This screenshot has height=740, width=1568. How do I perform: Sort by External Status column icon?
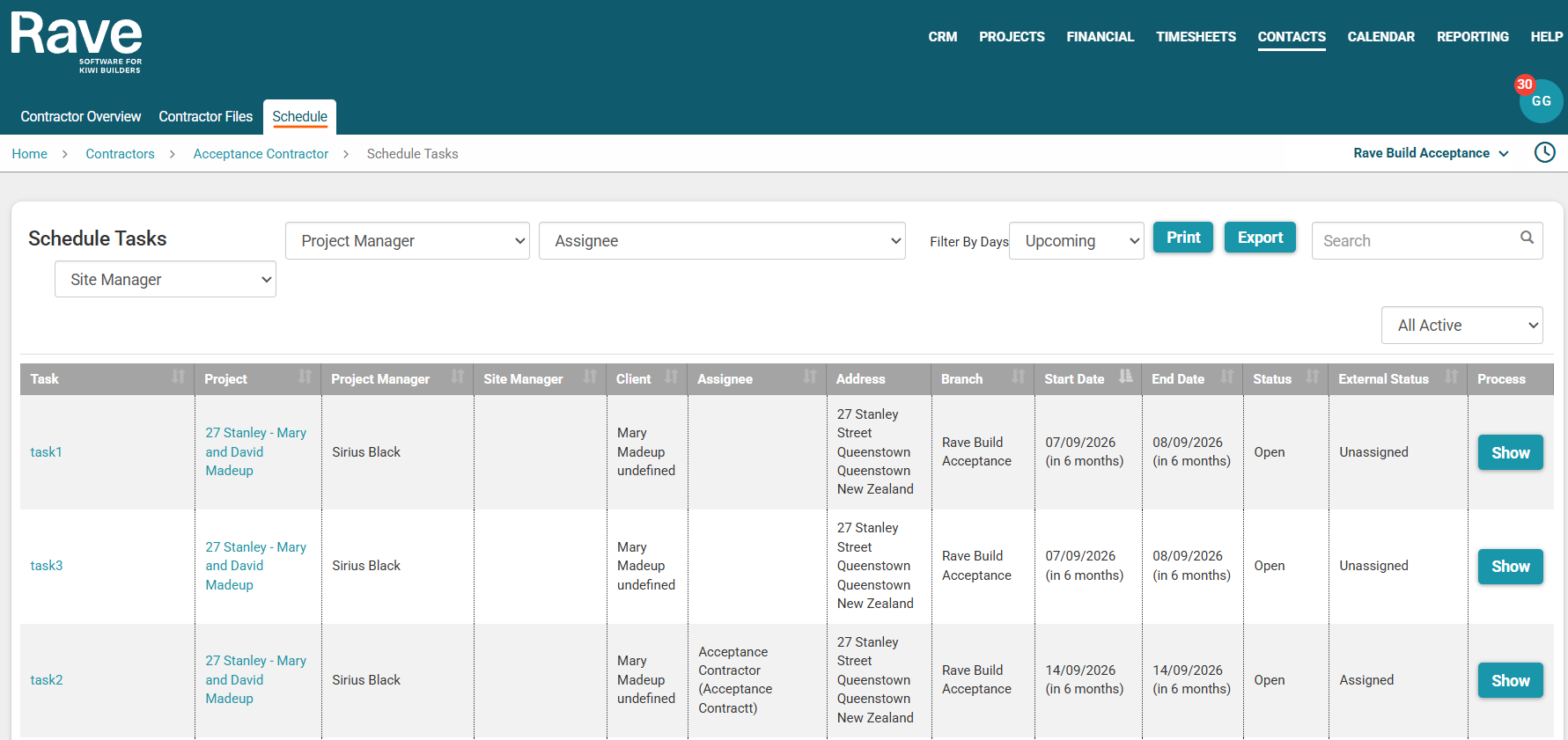point(1451,377)
